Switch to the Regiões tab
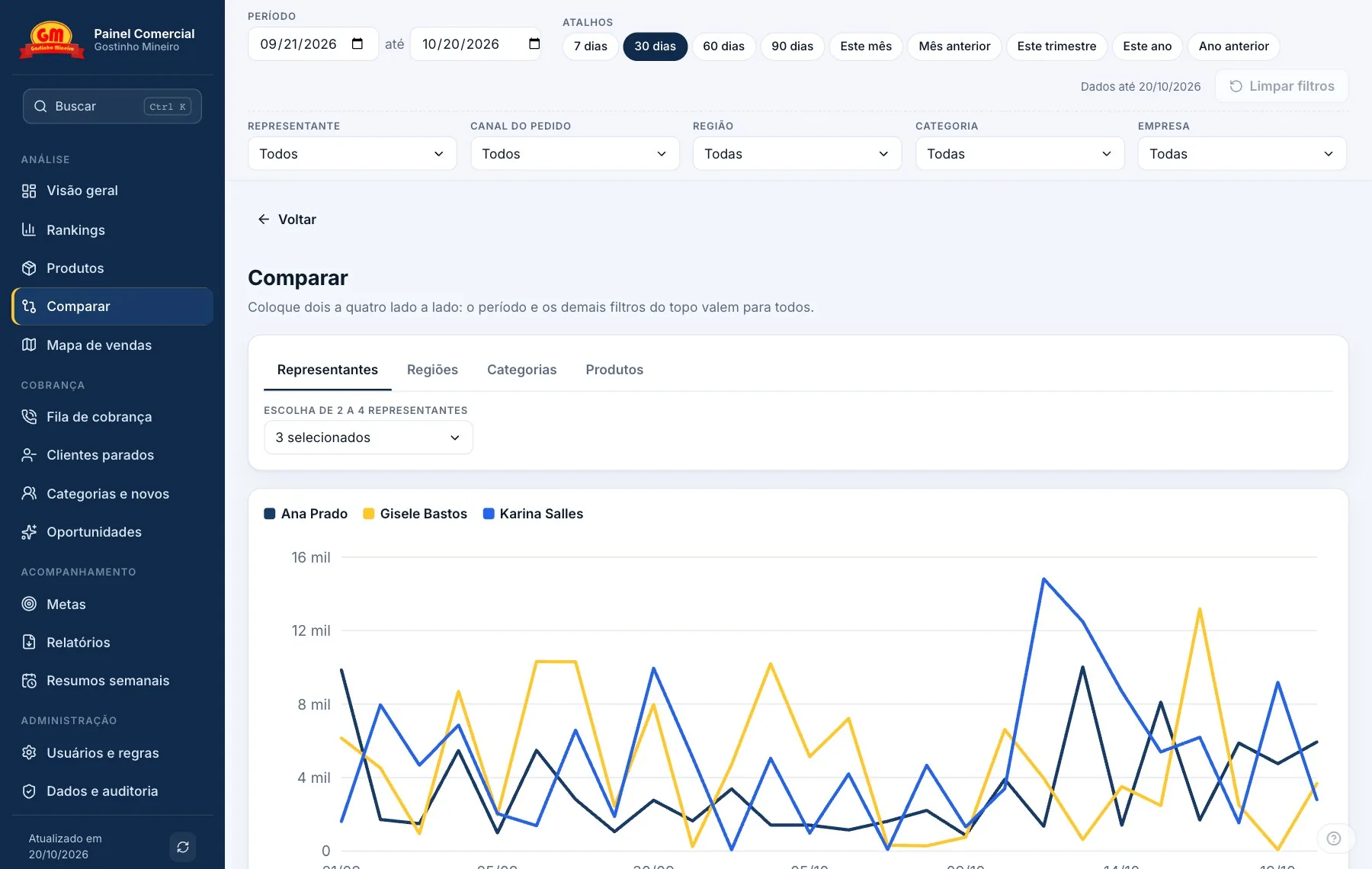The image size is (1372, 869). click(x=432, y=370)
